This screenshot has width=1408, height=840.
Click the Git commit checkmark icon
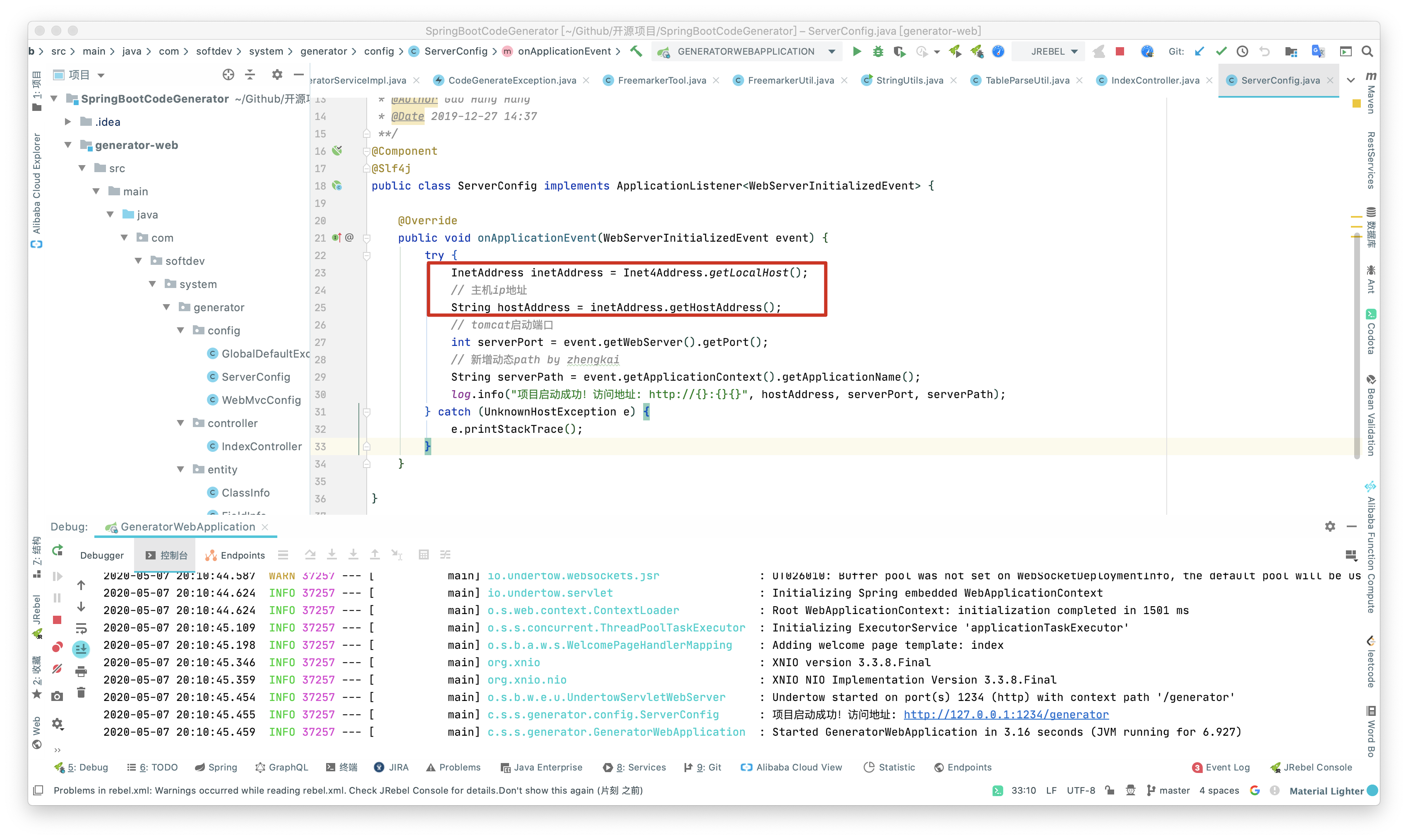click(1221, 51)
